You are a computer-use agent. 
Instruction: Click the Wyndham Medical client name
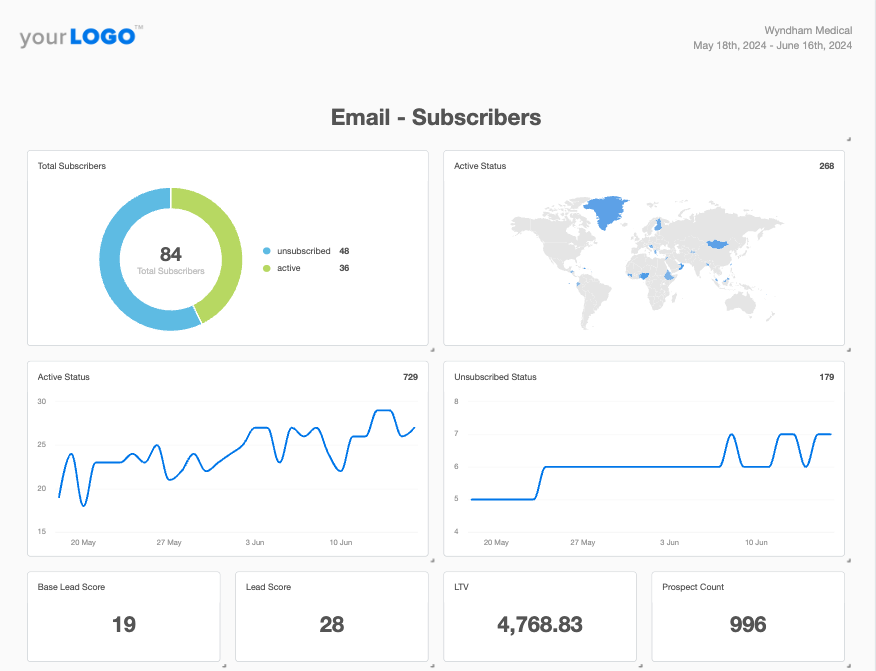point(808,31)
